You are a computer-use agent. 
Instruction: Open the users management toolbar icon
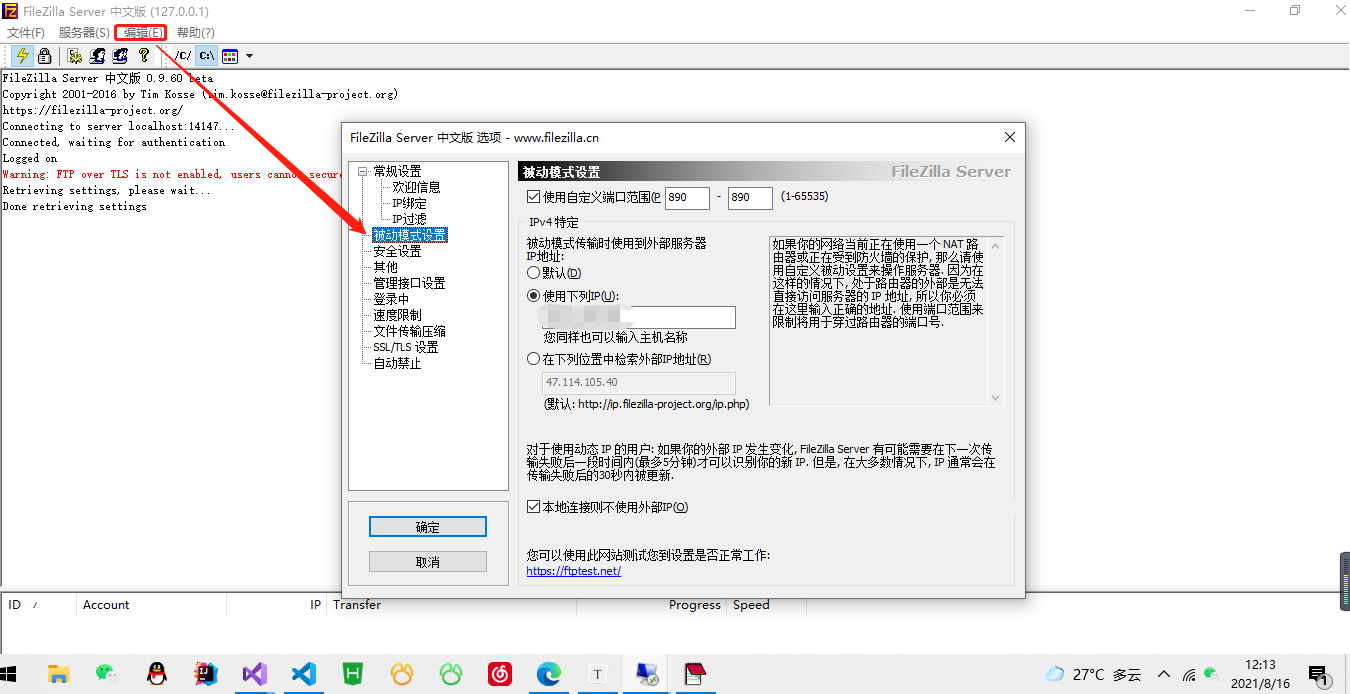pyautogui.click(x=98, y=56)
